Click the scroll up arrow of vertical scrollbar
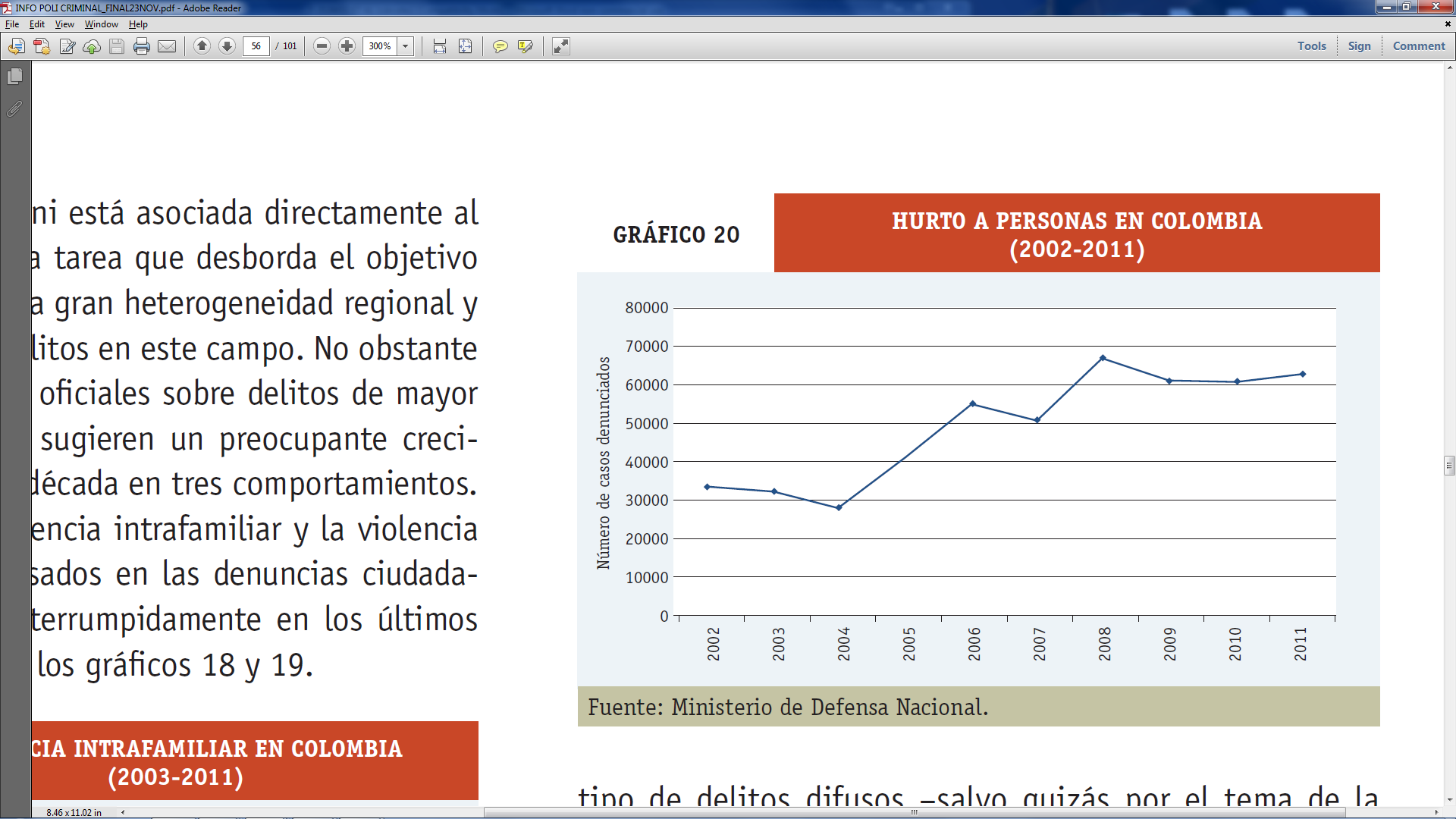This screenshot has height=819, width=1456. coord(1449,67)
